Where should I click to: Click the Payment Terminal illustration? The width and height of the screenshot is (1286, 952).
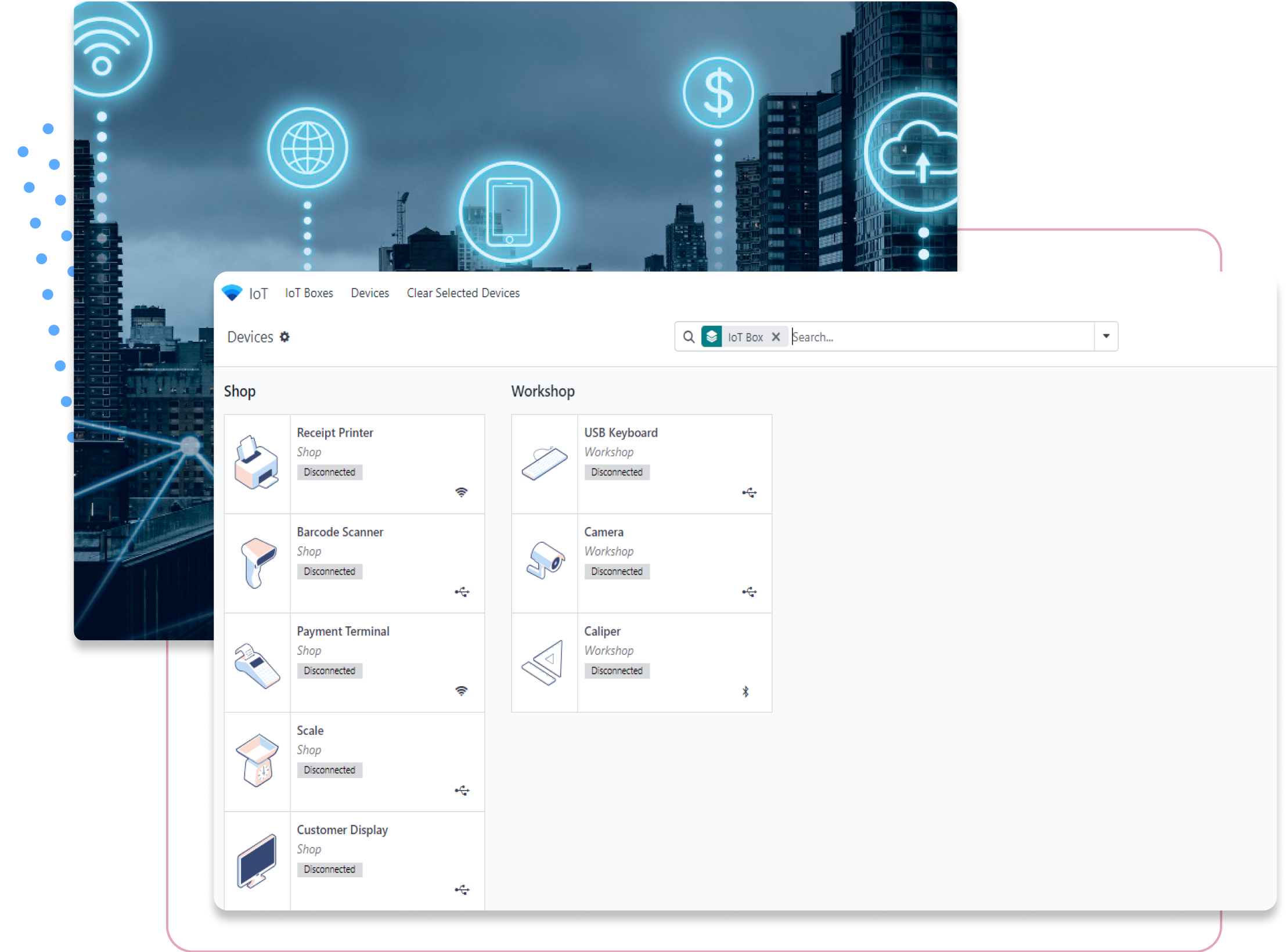[257, 666]
